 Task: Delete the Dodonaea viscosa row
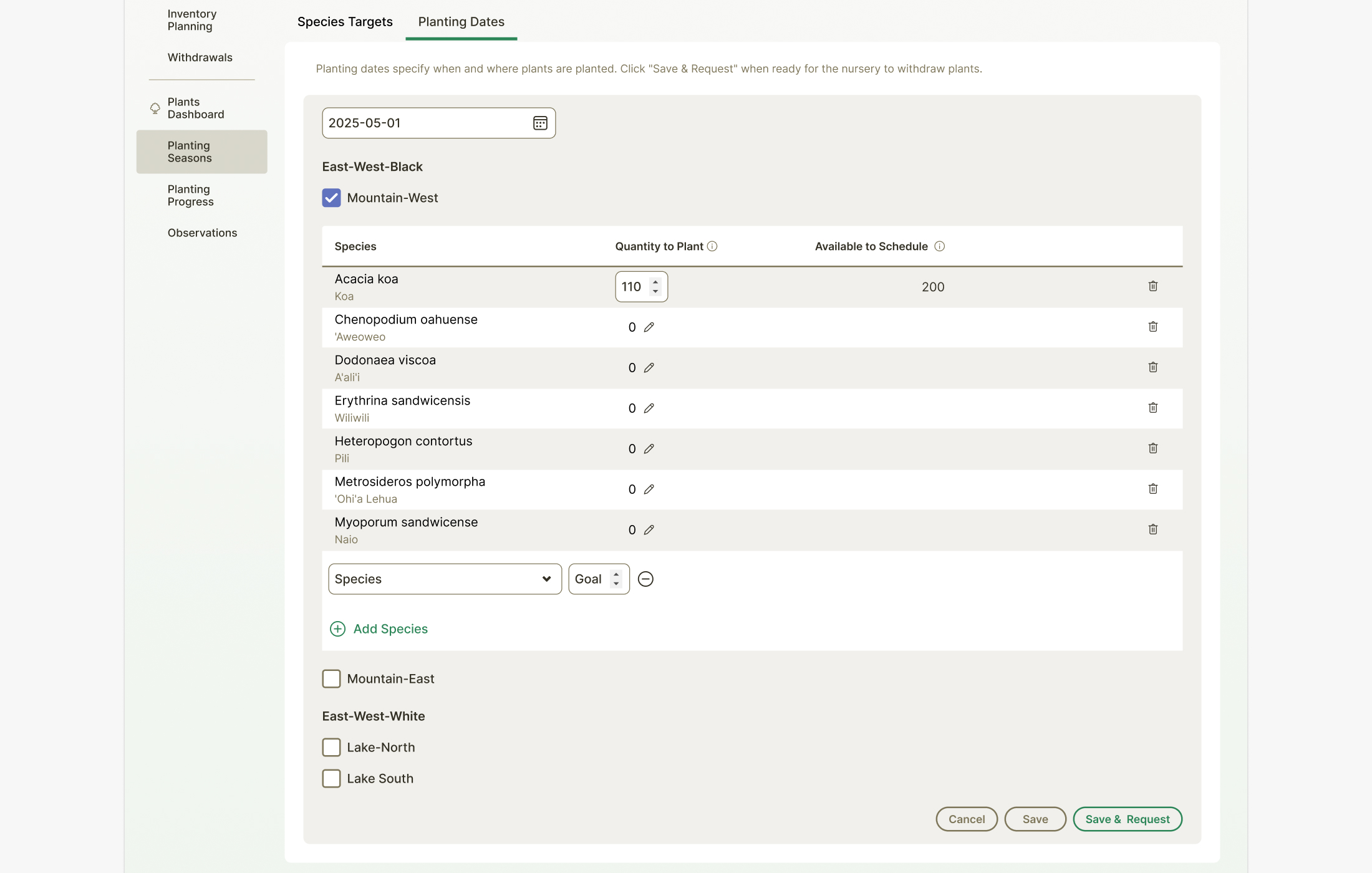(x=1152, y=367)
